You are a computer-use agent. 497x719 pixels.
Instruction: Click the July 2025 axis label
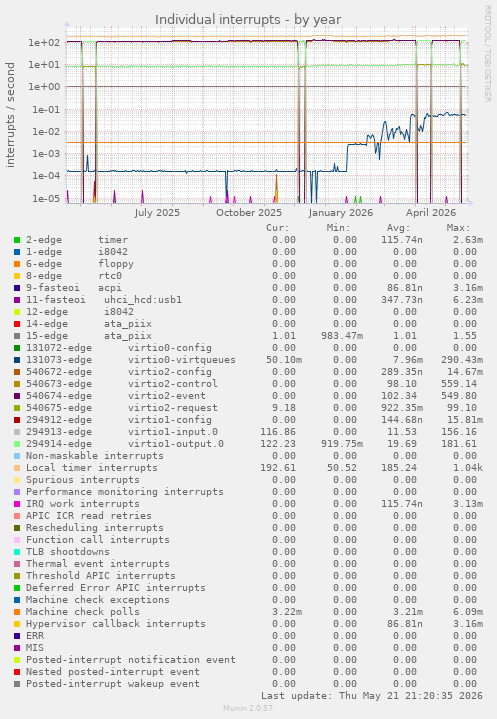coord(157,213)
